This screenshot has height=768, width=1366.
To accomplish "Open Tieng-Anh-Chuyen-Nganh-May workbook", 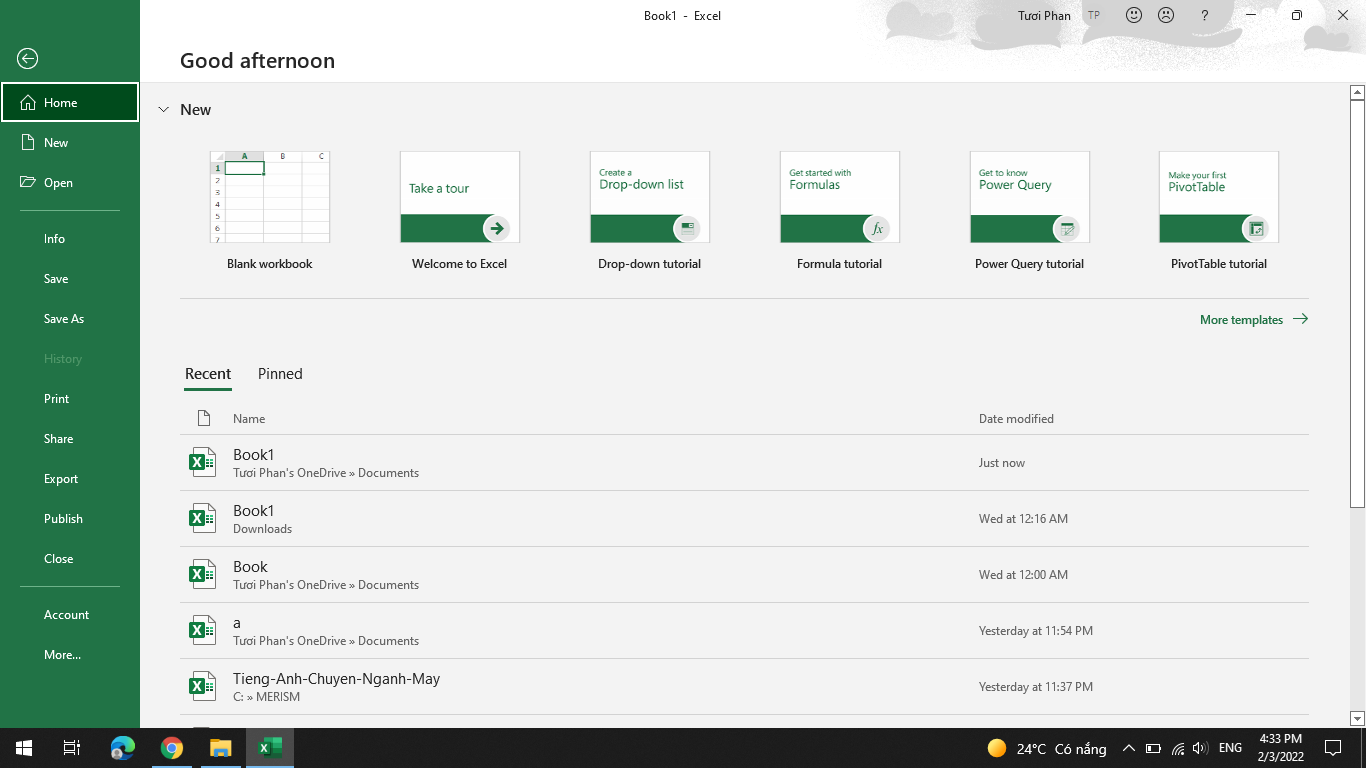I will point(744,686).
